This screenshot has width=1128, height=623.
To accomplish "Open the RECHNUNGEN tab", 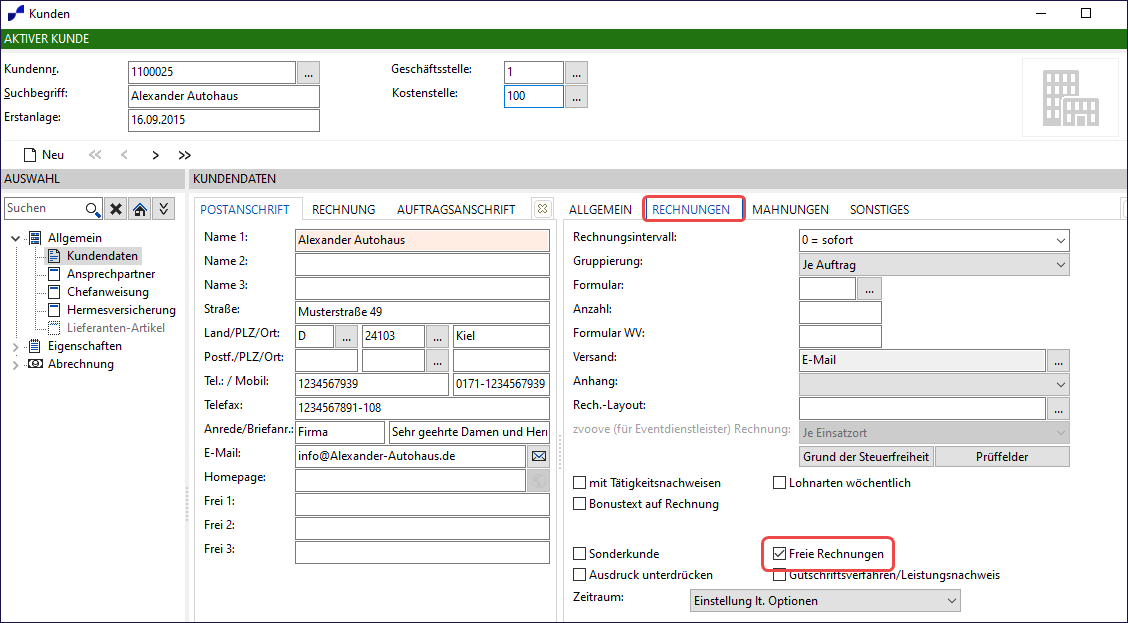I will [691, 209].
